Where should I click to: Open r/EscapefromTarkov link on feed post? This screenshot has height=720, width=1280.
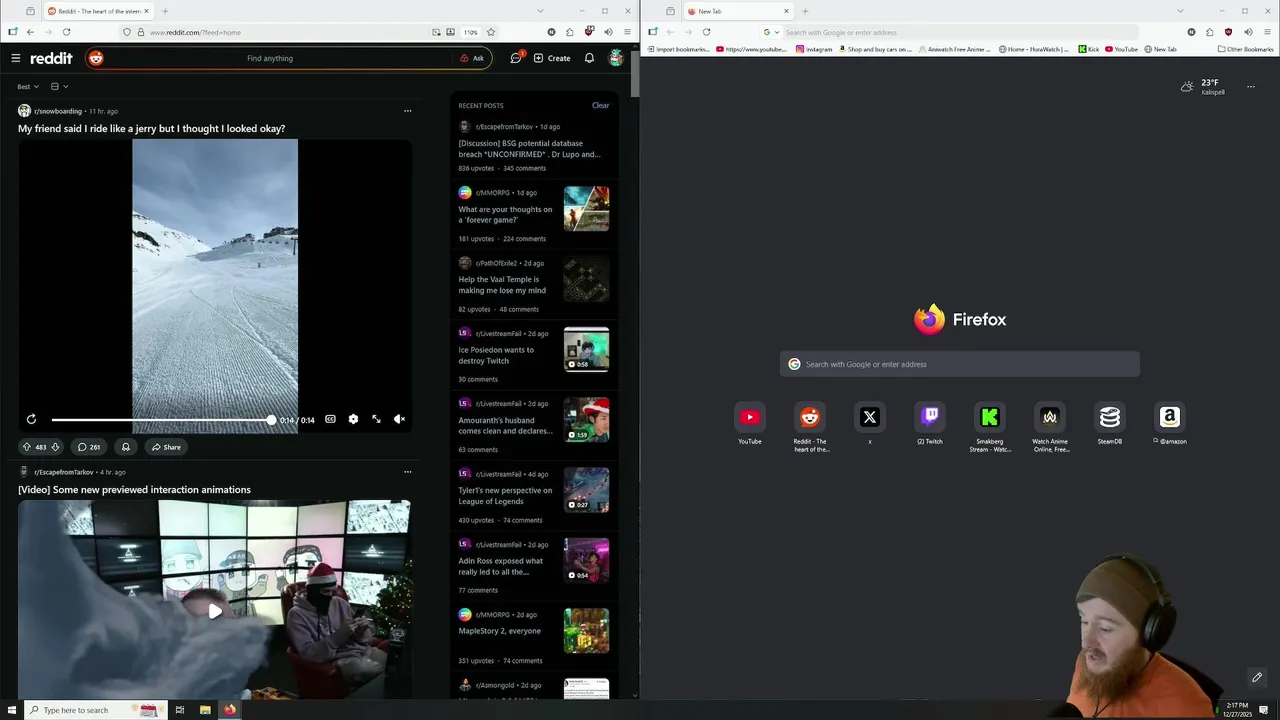(64, 472)
